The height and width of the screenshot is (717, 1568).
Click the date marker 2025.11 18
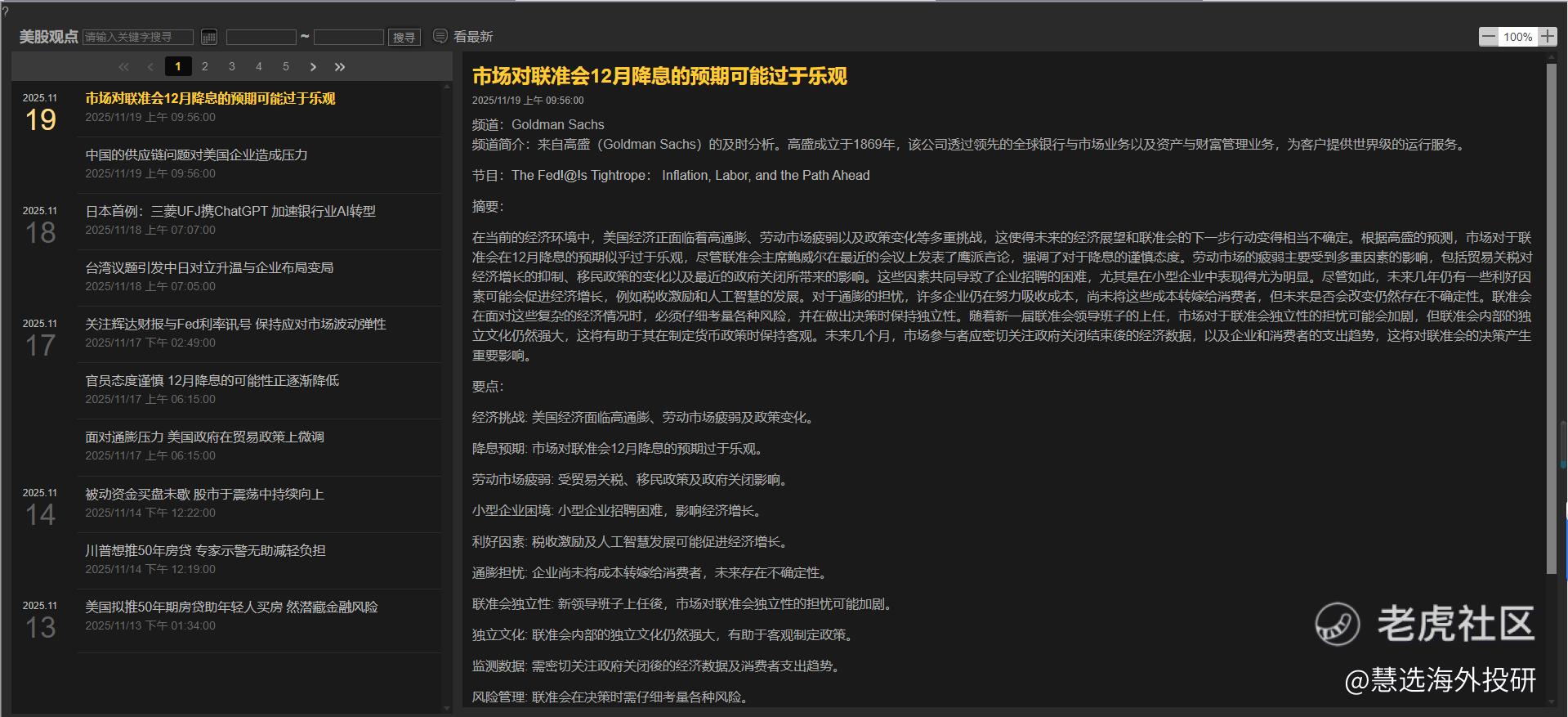coord(40,226)
